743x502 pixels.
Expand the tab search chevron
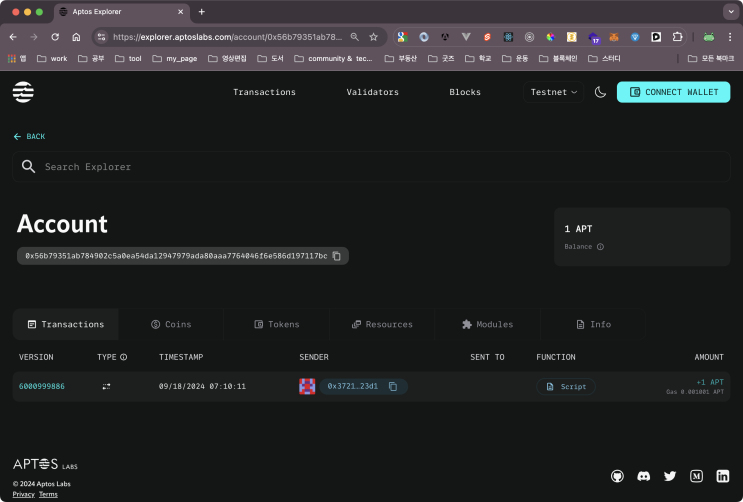tap(731, 12)
